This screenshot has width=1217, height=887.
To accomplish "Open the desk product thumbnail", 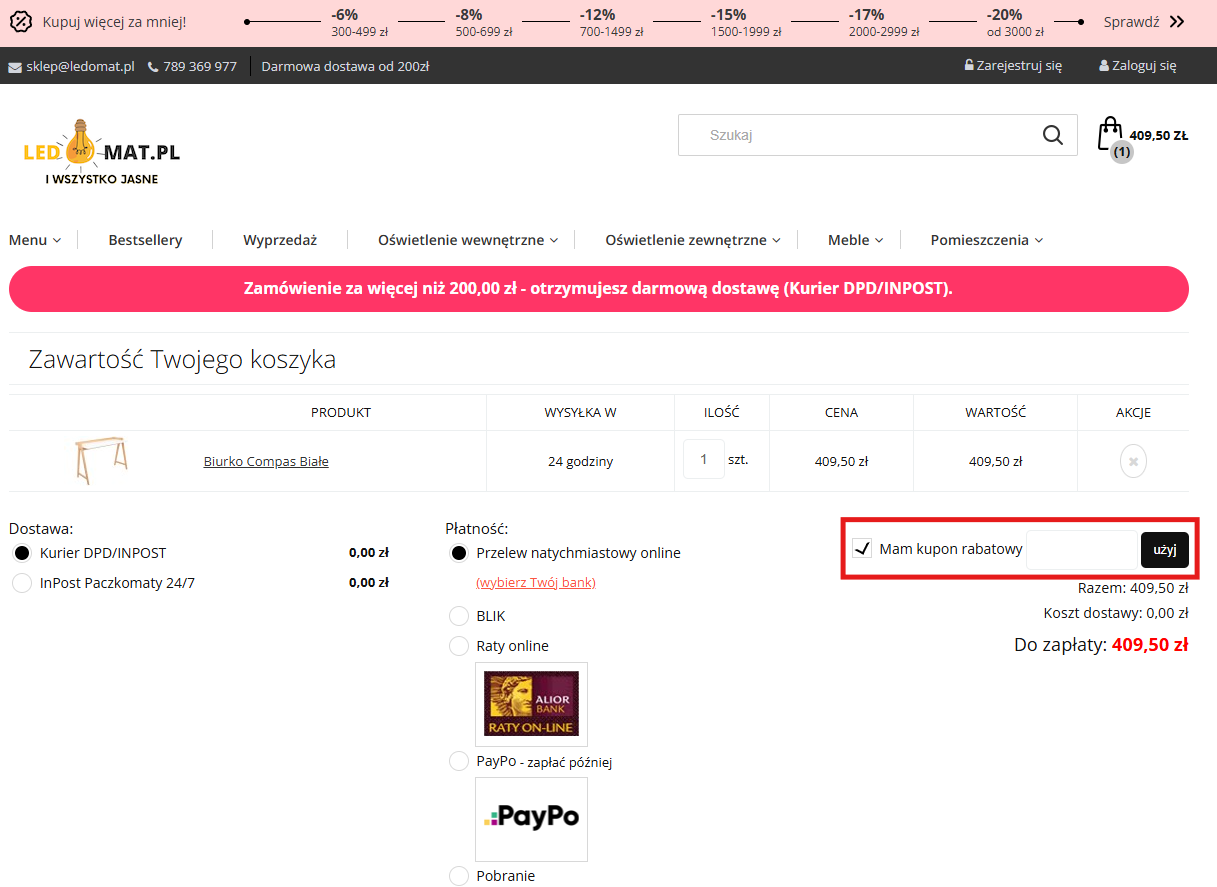I will click(101, 461).
